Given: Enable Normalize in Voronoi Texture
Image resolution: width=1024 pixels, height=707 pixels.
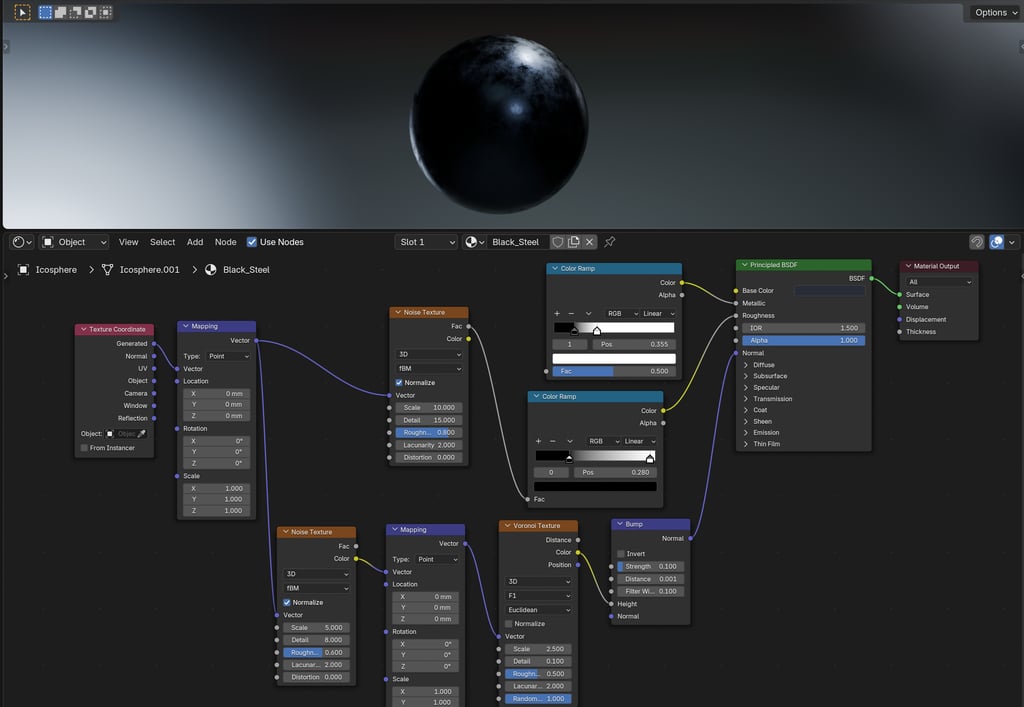Looking at the screenshot, I should pyautogui.click(x=509, y=624).
